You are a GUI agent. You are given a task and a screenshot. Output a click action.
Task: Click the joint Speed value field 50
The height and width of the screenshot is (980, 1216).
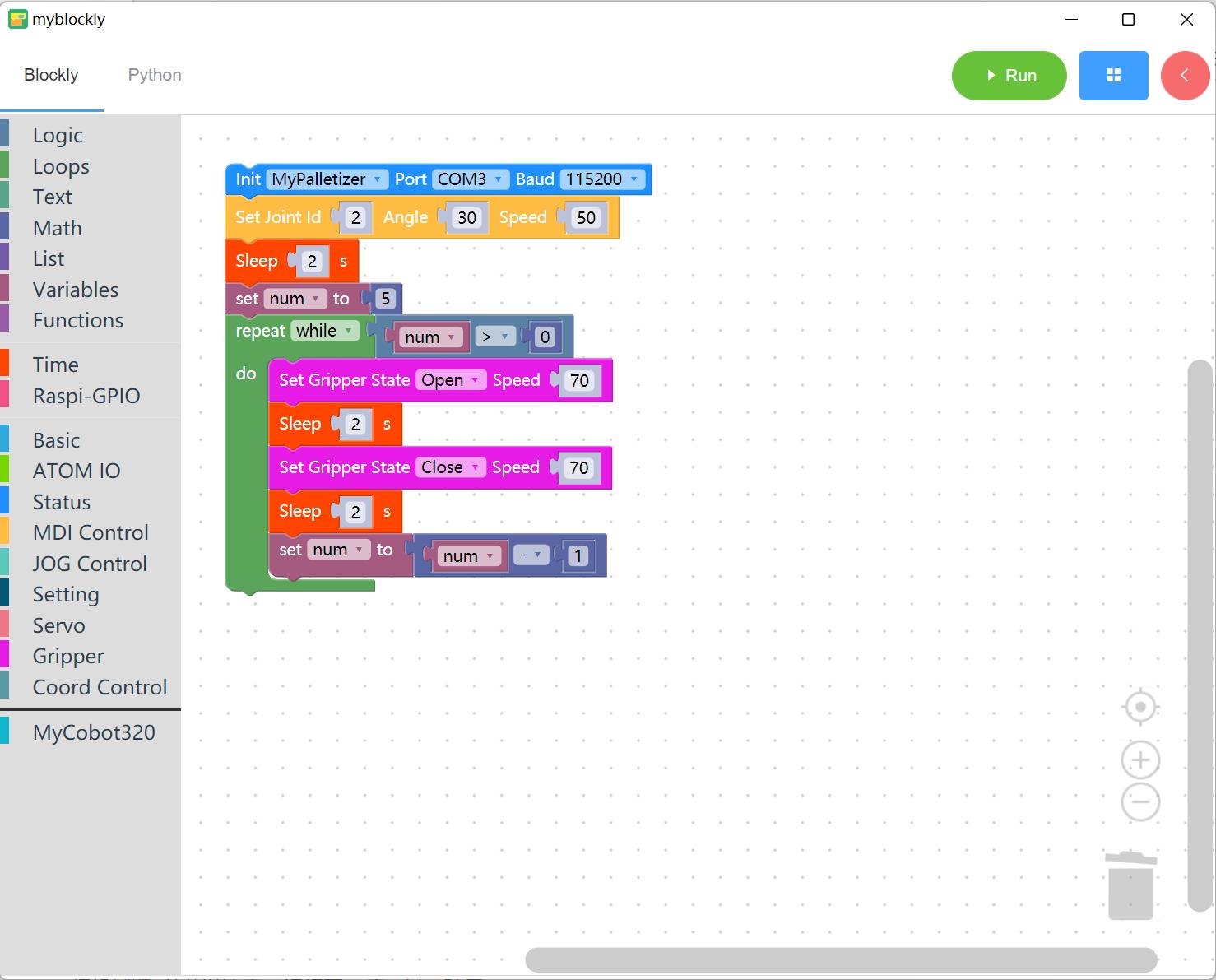tap(586, 217)
